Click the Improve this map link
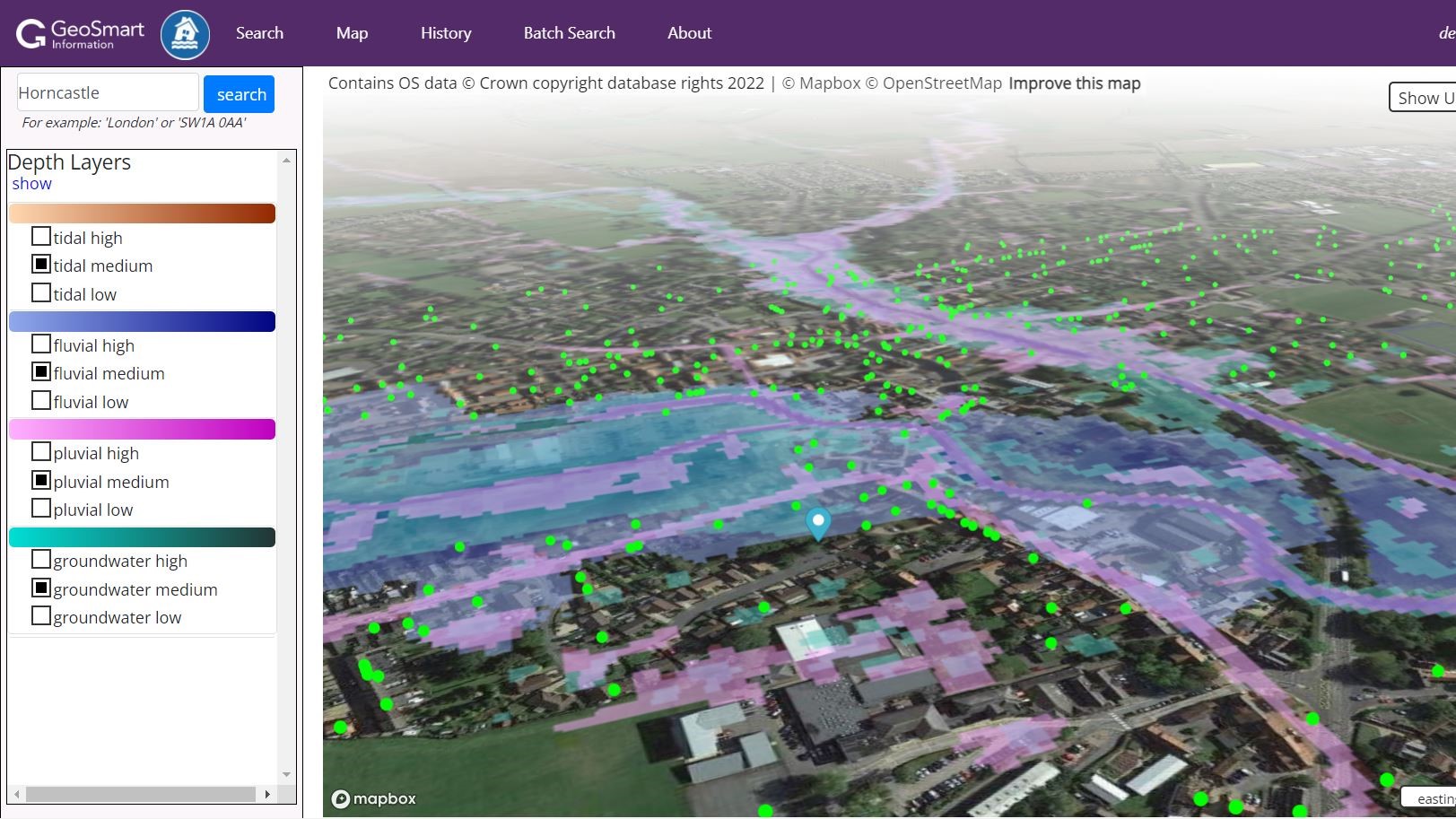This screenshot has width=1456, height=819. point(1075,83)
